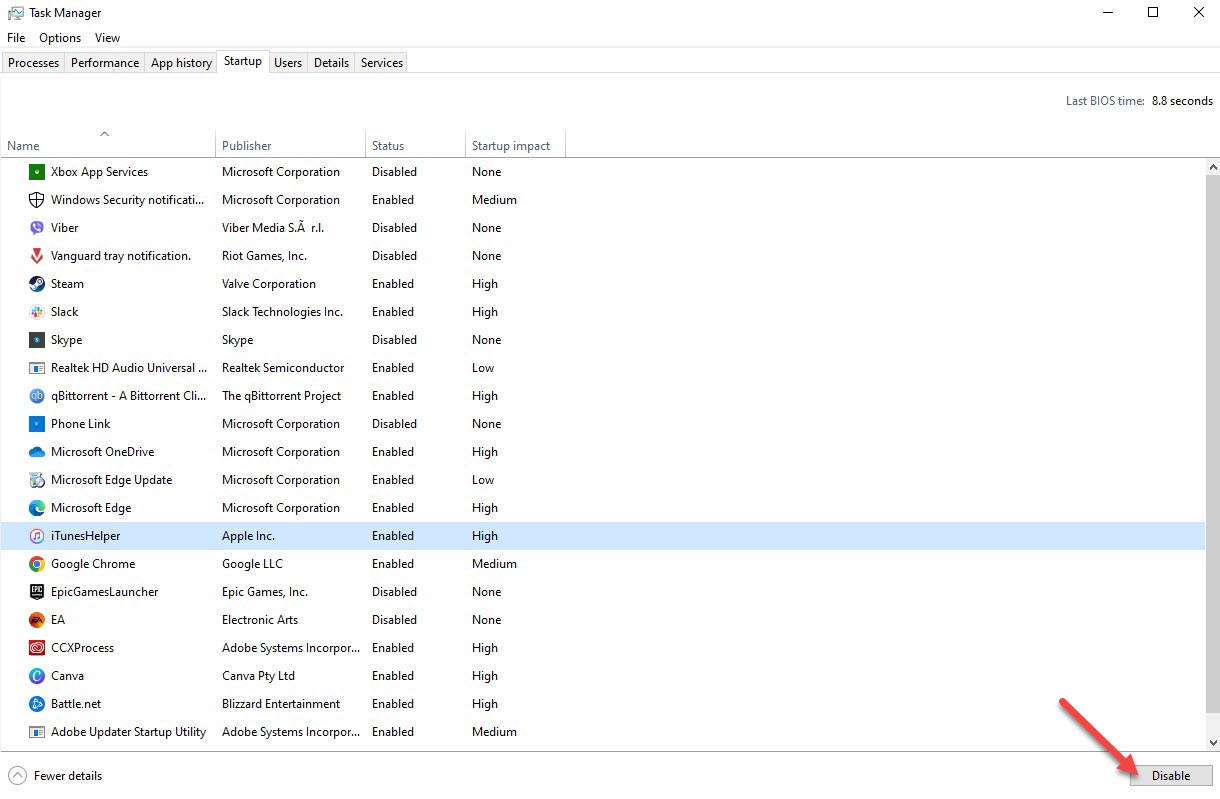Select the qBittorrent icon
The image size is (1220, 799).
pos(37,396)
